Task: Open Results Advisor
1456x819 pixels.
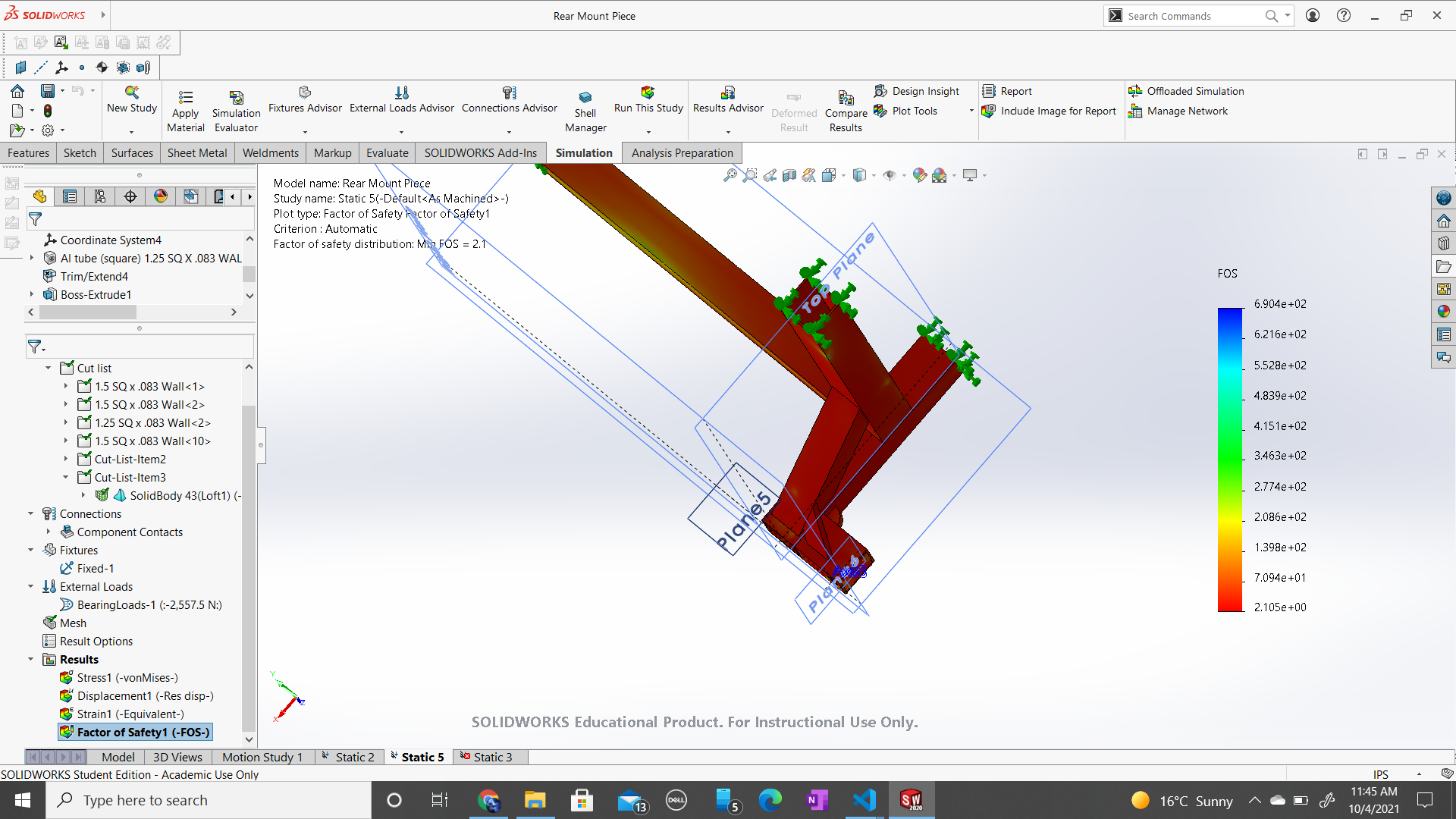Action: click(728, 99)
